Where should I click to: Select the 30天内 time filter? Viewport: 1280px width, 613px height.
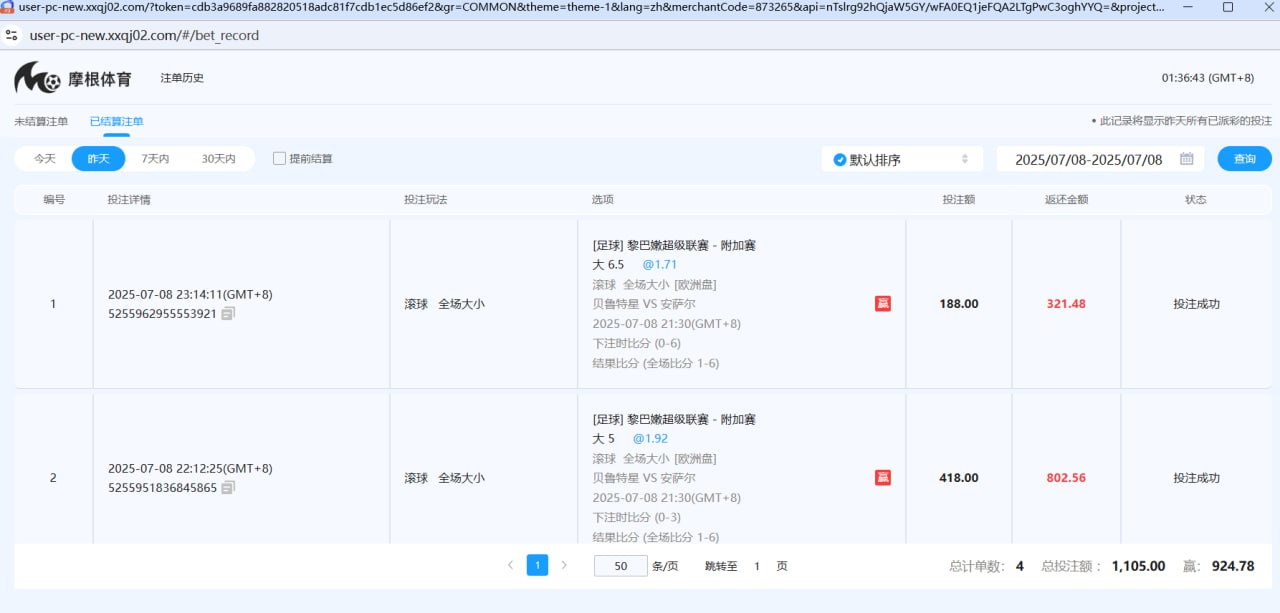[218, 159]
